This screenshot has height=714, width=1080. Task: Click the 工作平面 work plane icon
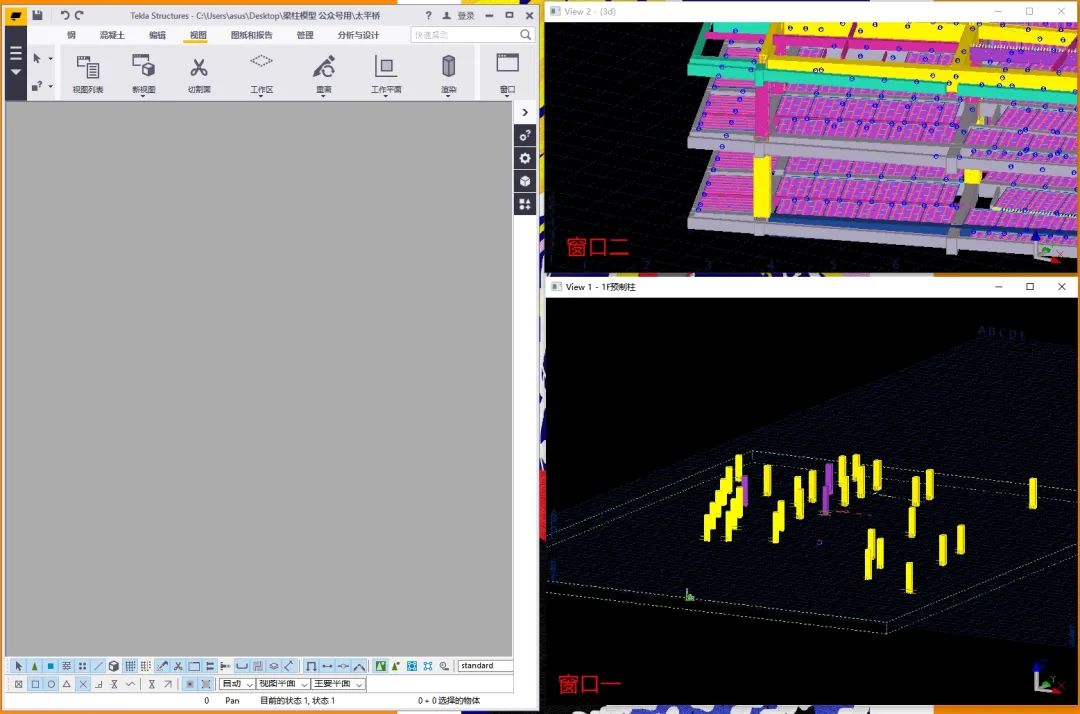(x=385, y=68)
